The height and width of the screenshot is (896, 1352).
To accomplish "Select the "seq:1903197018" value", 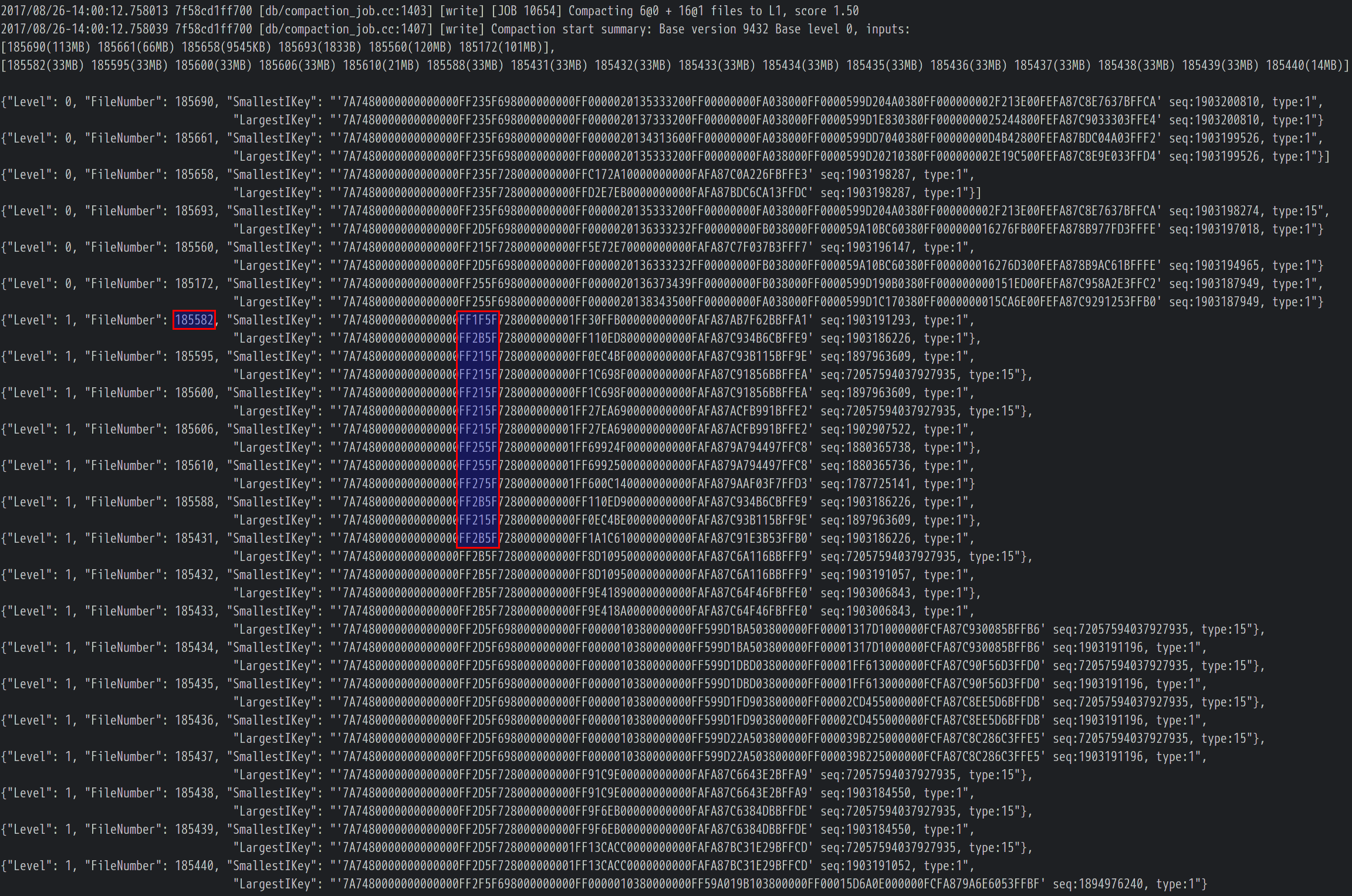I will point(1214,229).
